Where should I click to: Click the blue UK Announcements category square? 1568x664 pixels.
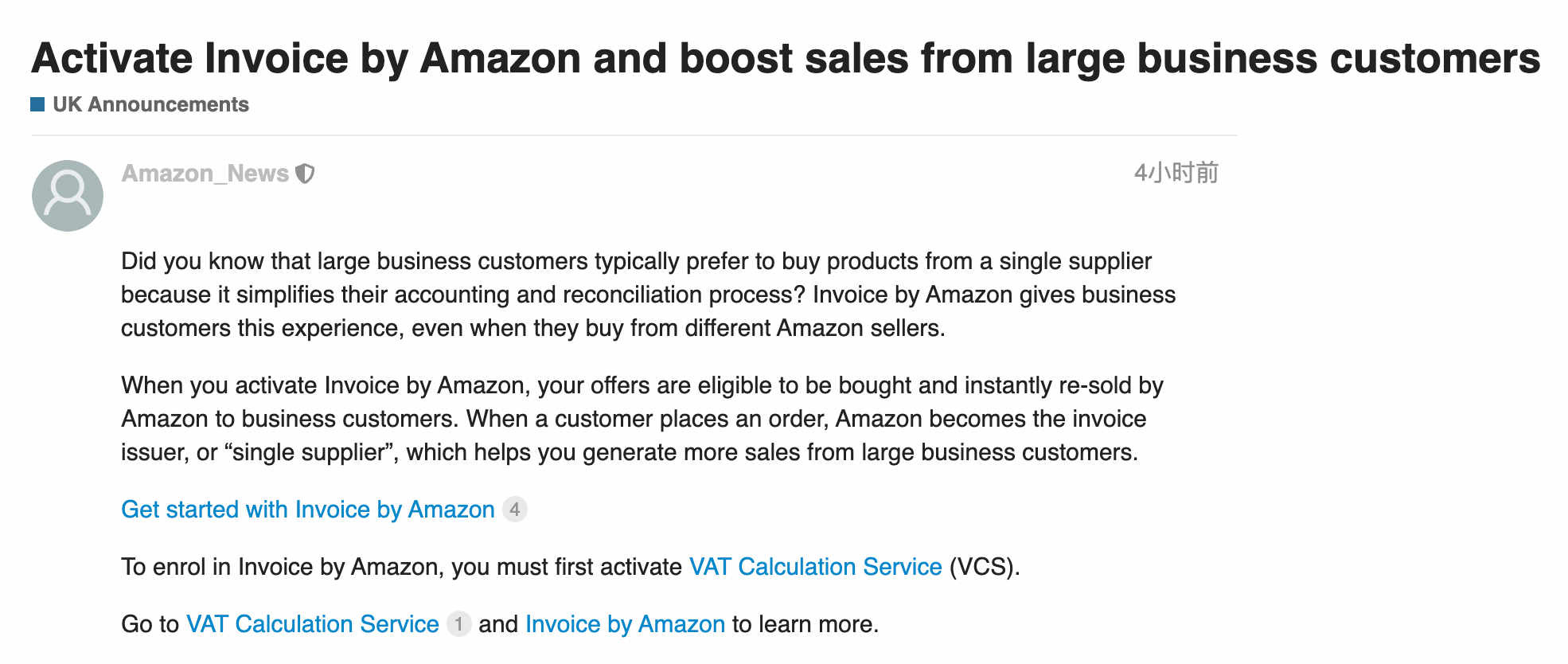pos(37,104)
